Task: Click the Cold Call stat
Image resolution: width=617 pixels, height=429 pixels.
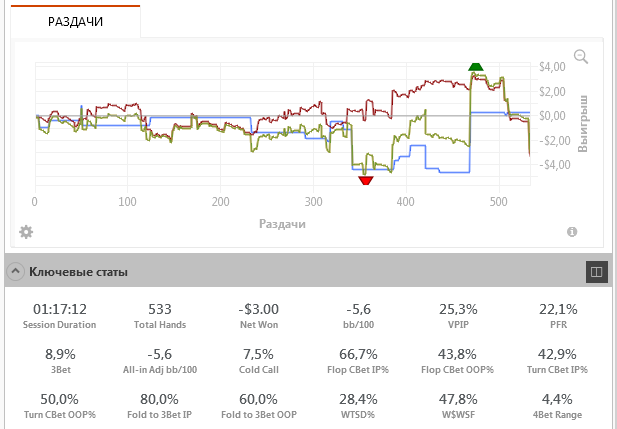Action: [259, 360]
